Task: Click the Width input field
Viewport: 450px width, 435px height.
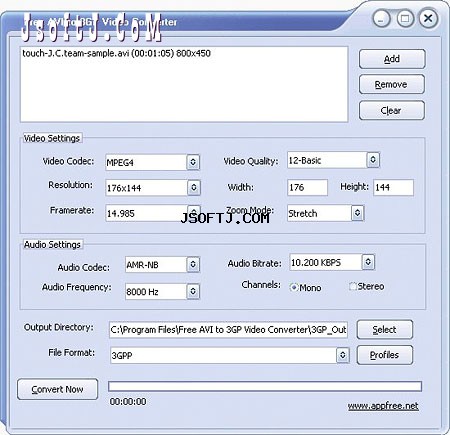Action: click(307, 187)
